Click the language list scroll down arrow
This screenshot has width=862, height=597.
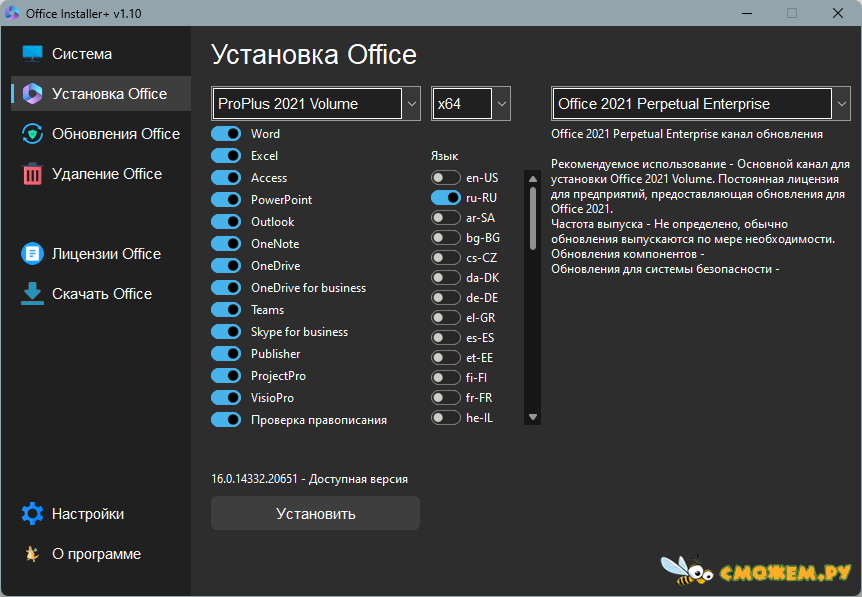point(533,417)
